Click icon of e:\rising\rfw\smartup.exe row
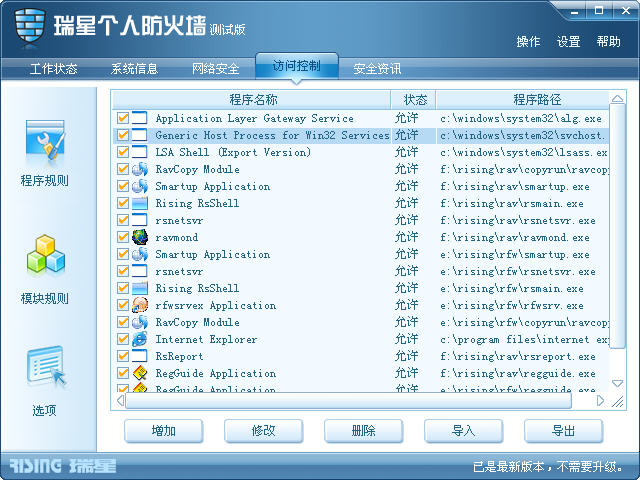 coord(140,254)
